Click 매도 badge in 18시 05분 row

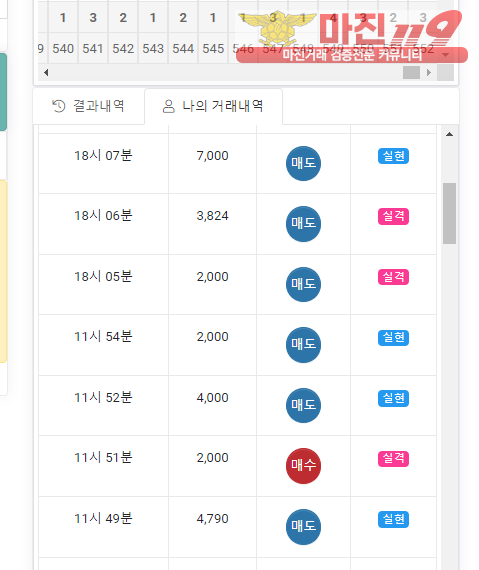[x=303, y=284]
